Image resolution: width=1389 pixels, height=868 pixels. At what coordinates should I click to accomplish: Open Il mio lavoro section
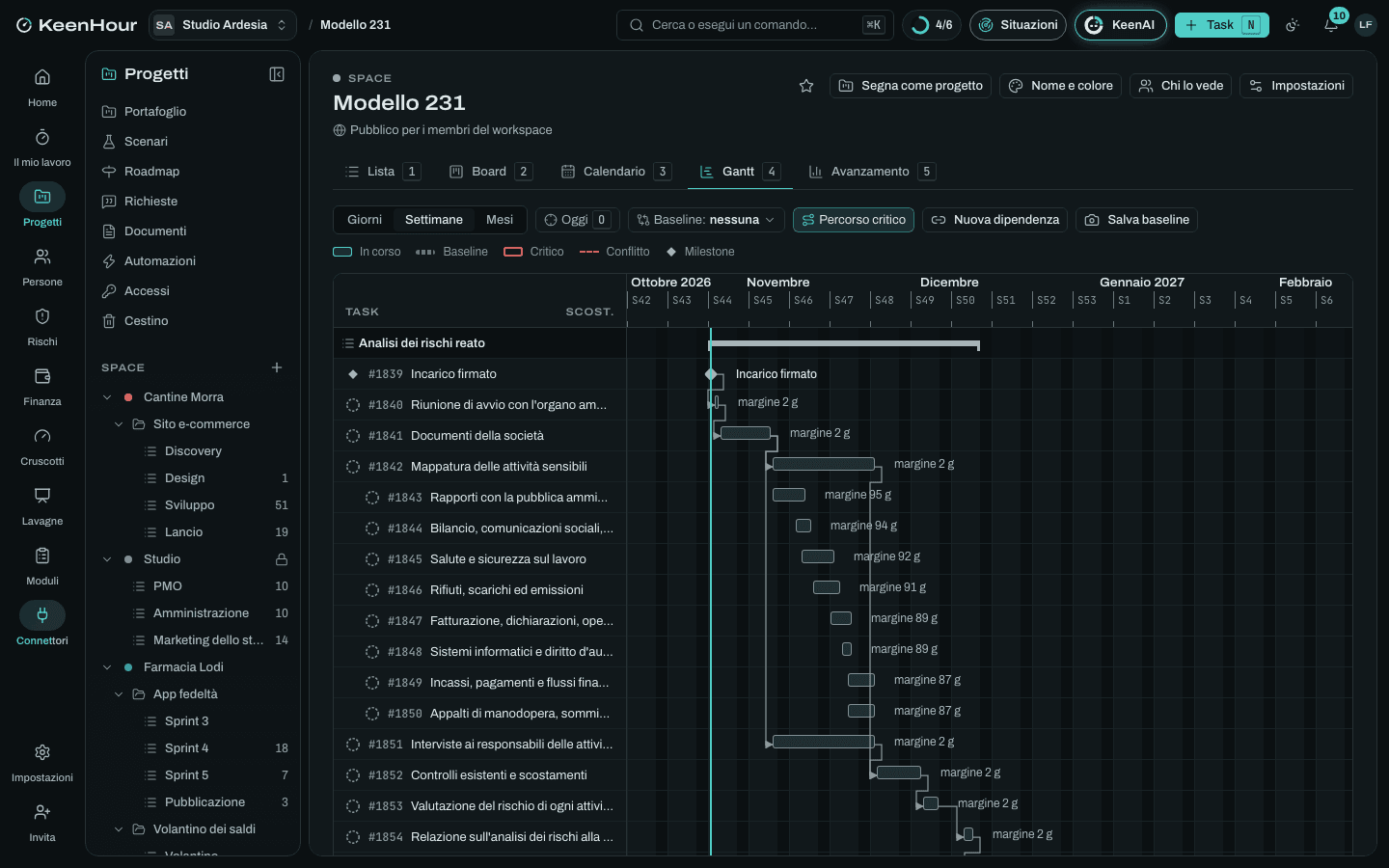tap(42, 148)
